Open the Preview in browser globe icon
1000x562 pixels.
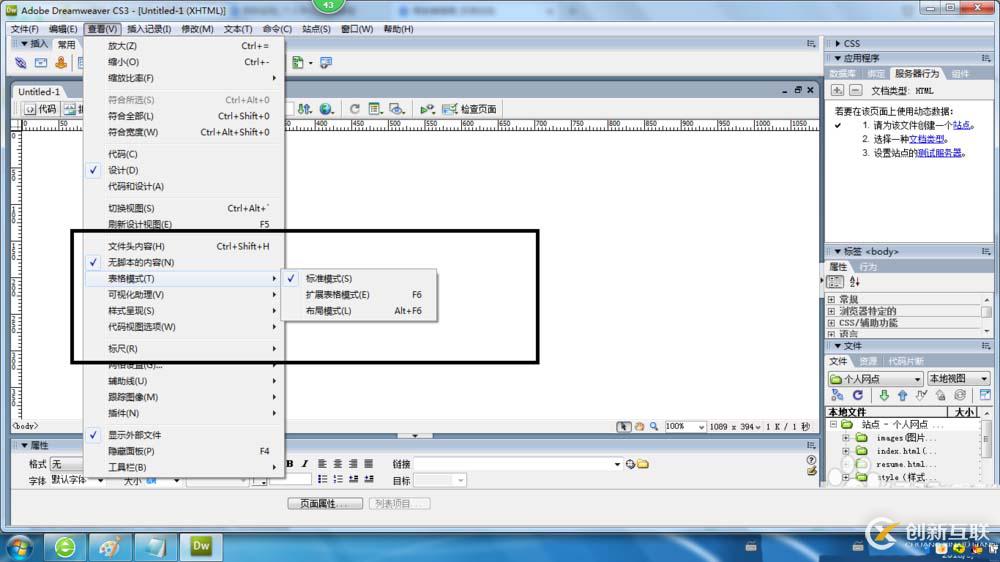point(327,109)
